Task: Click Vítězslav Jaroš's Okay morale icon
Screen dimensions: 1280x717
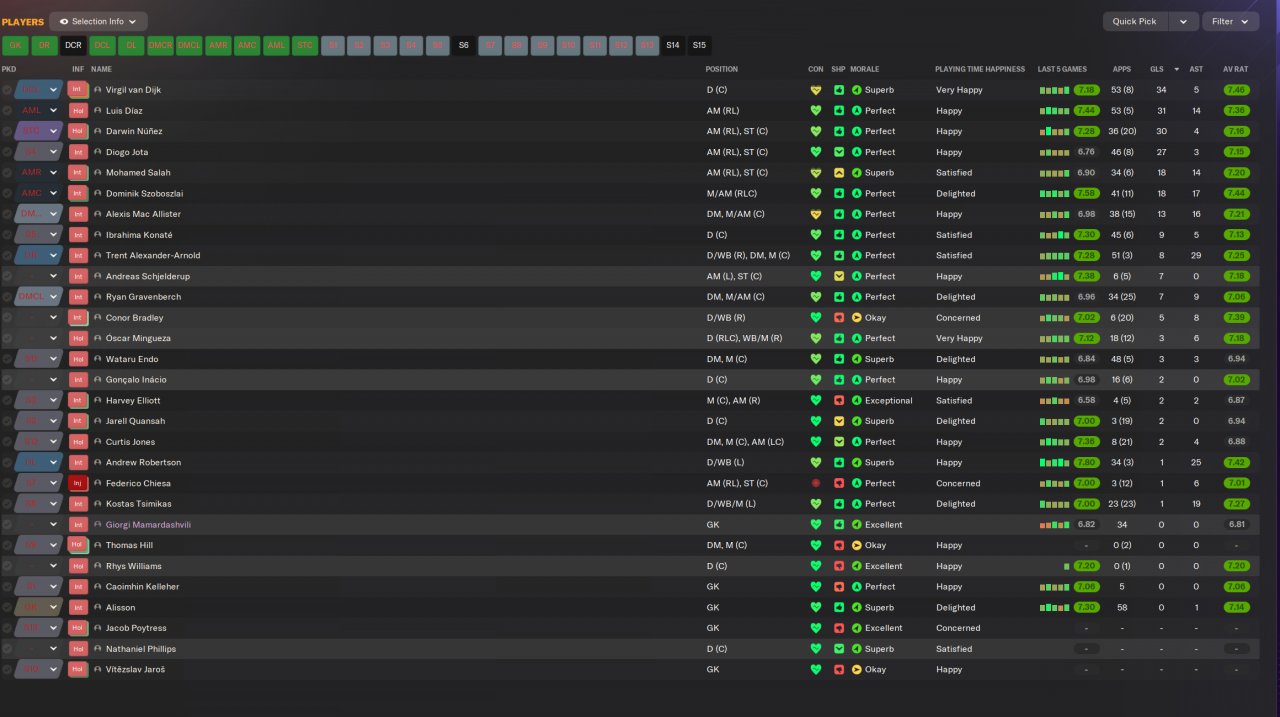Action: point(856,669)
